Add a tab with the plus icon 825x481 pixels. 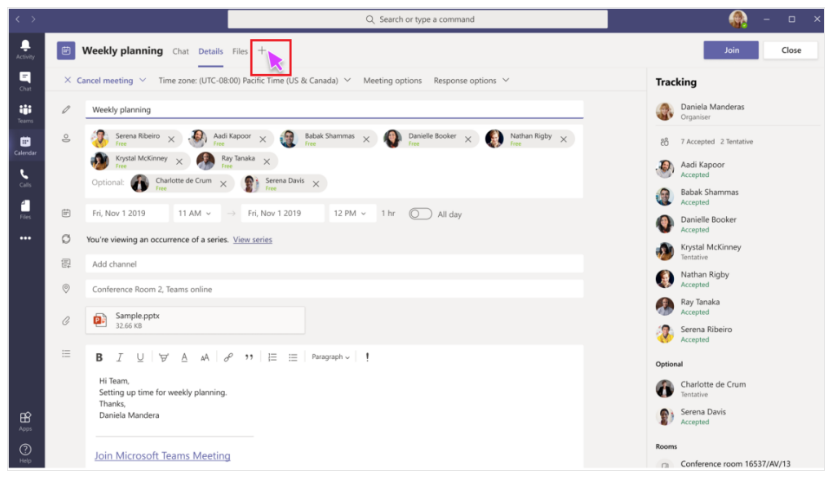click(x=261, y=51)
